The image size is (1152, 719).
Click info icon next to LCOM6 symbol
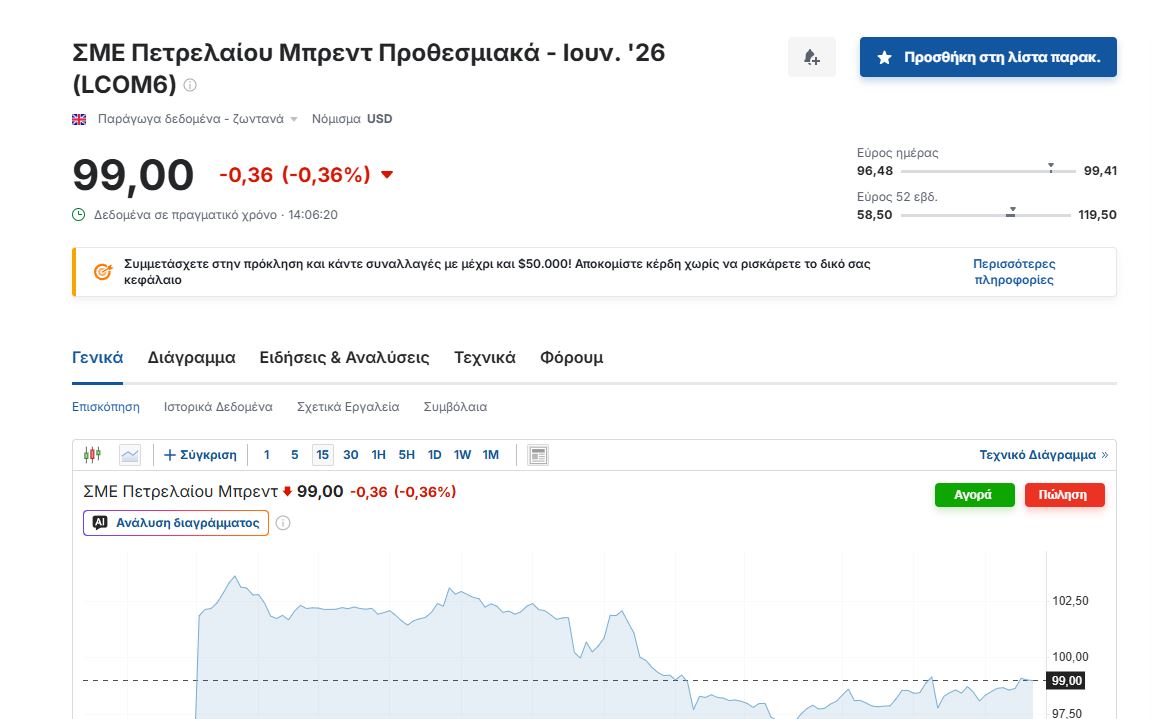(190, 85)
